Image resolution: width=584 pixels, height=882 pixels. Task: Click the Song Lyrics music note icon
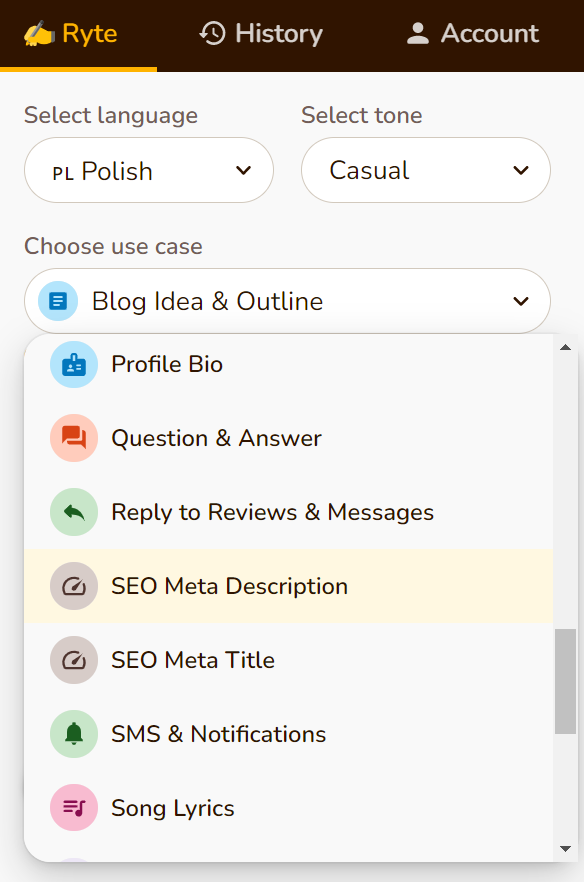pos(74,808)
